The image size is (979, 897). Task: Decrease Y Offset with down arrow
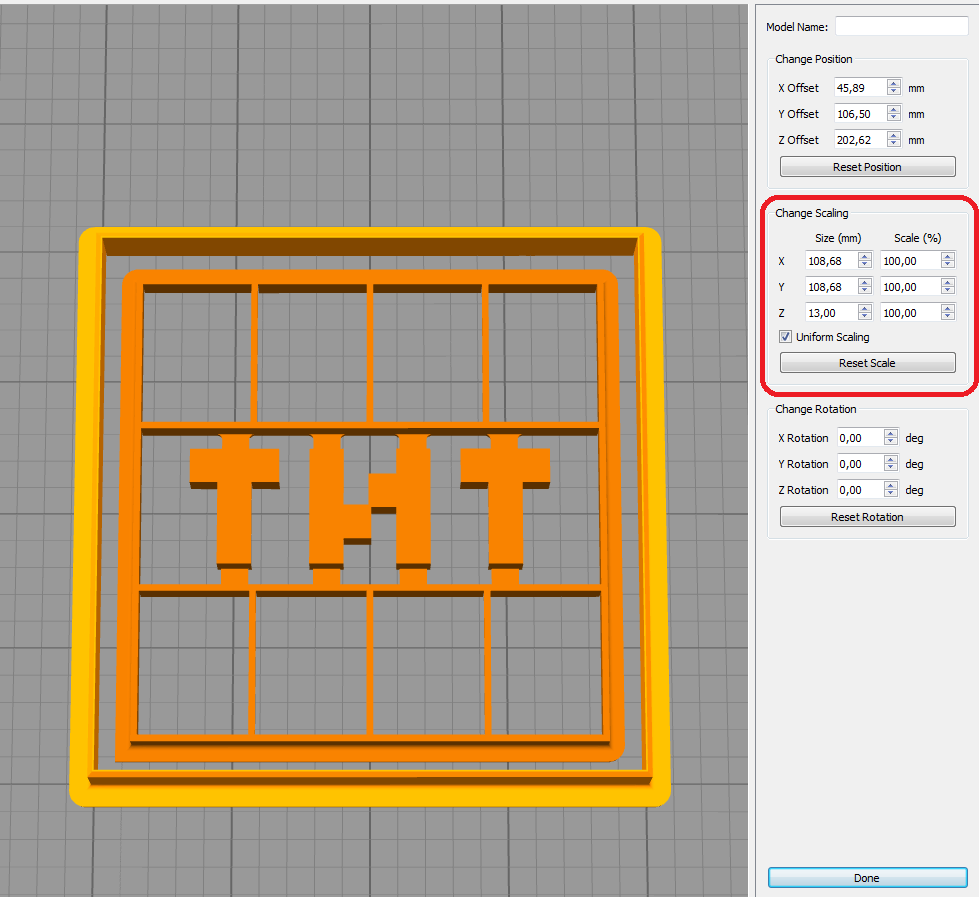(x=894, y=119)
